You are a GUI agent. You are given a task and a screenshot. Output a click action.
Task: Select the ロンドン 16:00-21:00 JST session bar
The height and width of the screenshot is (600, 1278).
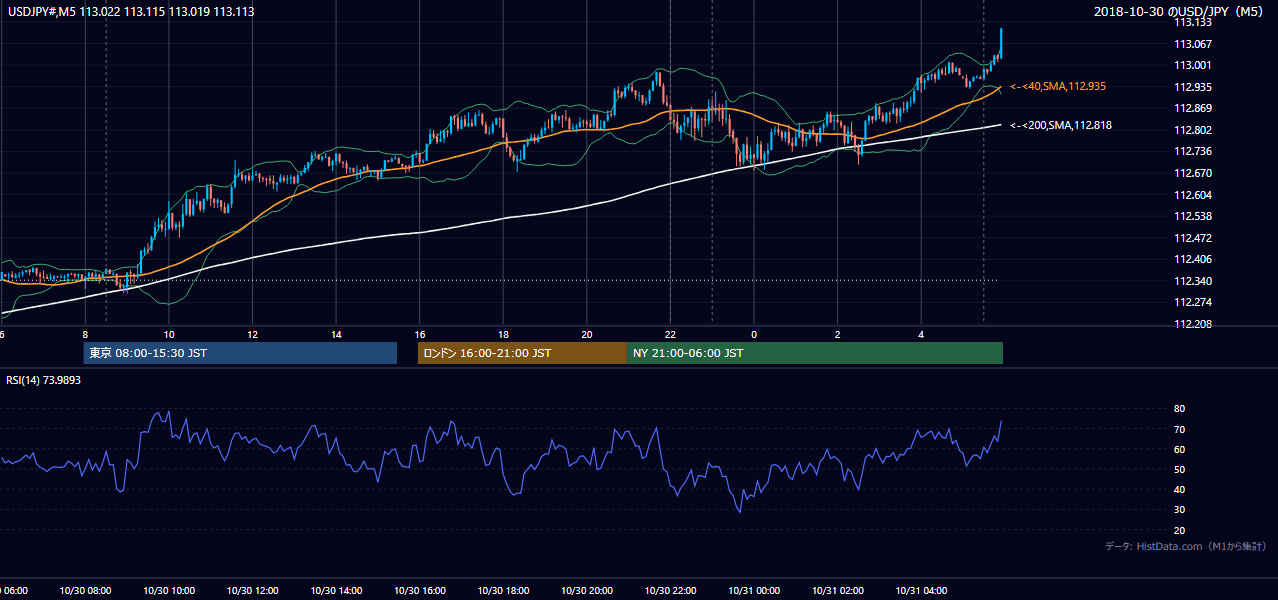click(522, 353)
